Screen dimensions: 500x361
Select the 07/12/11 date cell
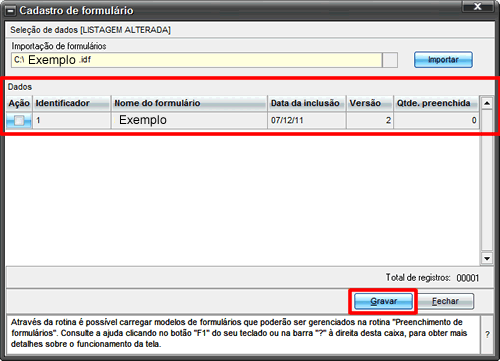point(307,120)
